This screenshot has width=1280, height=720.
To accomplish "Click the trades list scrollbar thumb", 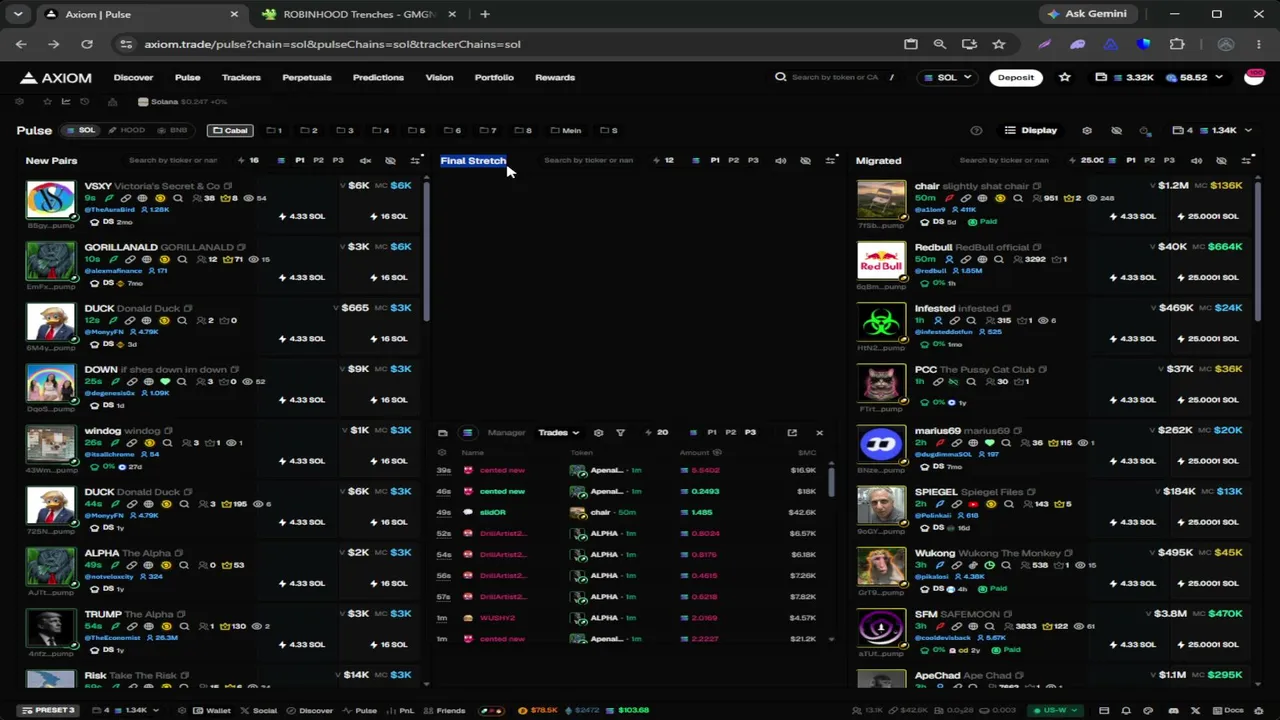I will (832, 481).
